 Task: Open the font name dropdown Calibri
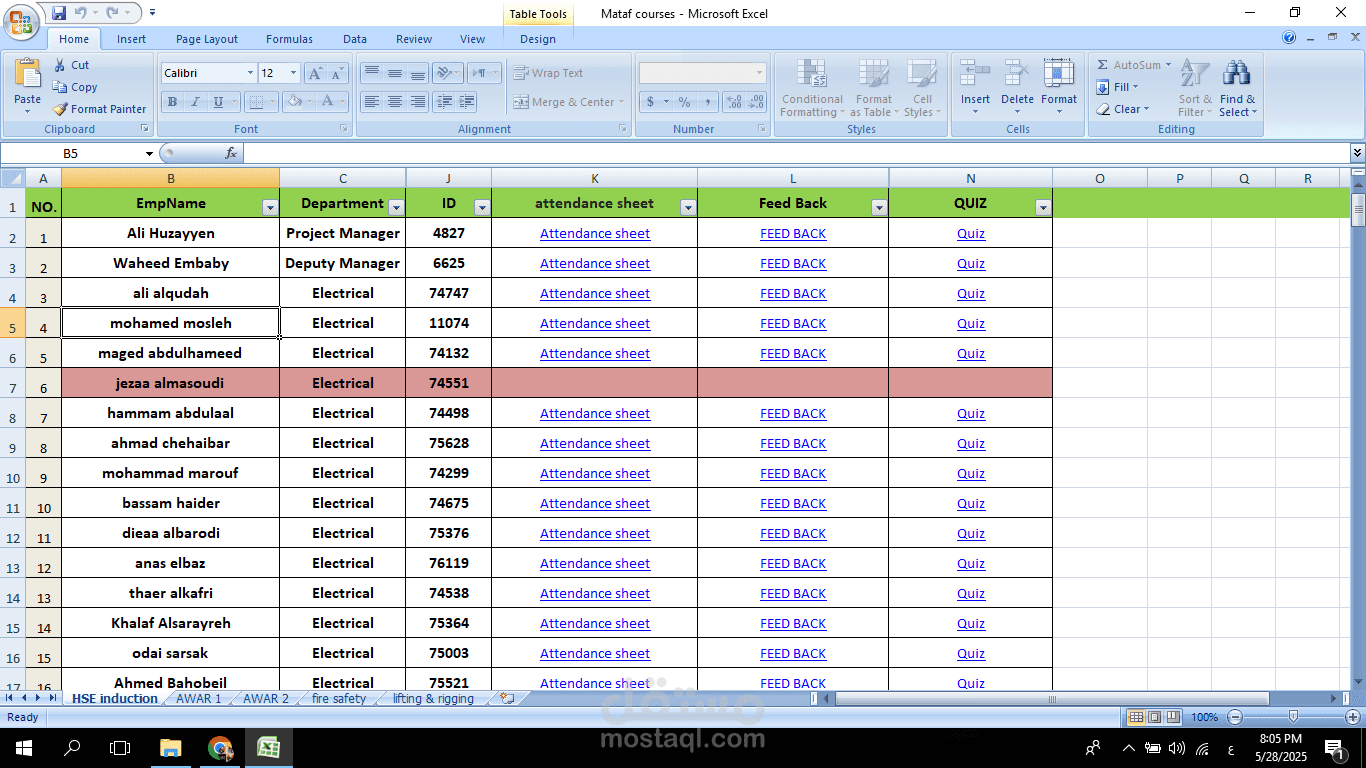(250, 73)
